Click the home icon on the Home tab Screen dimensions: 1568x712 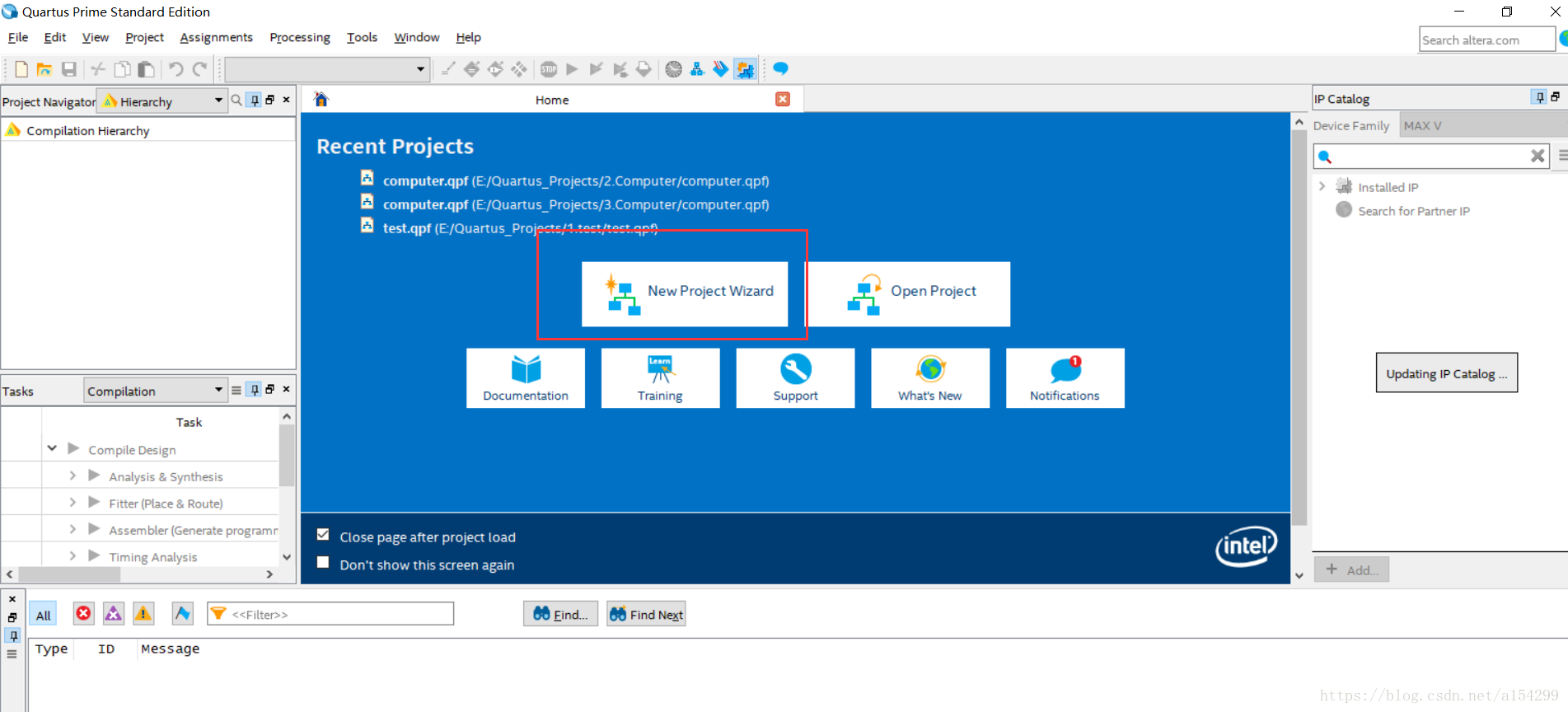pos(321,100)
